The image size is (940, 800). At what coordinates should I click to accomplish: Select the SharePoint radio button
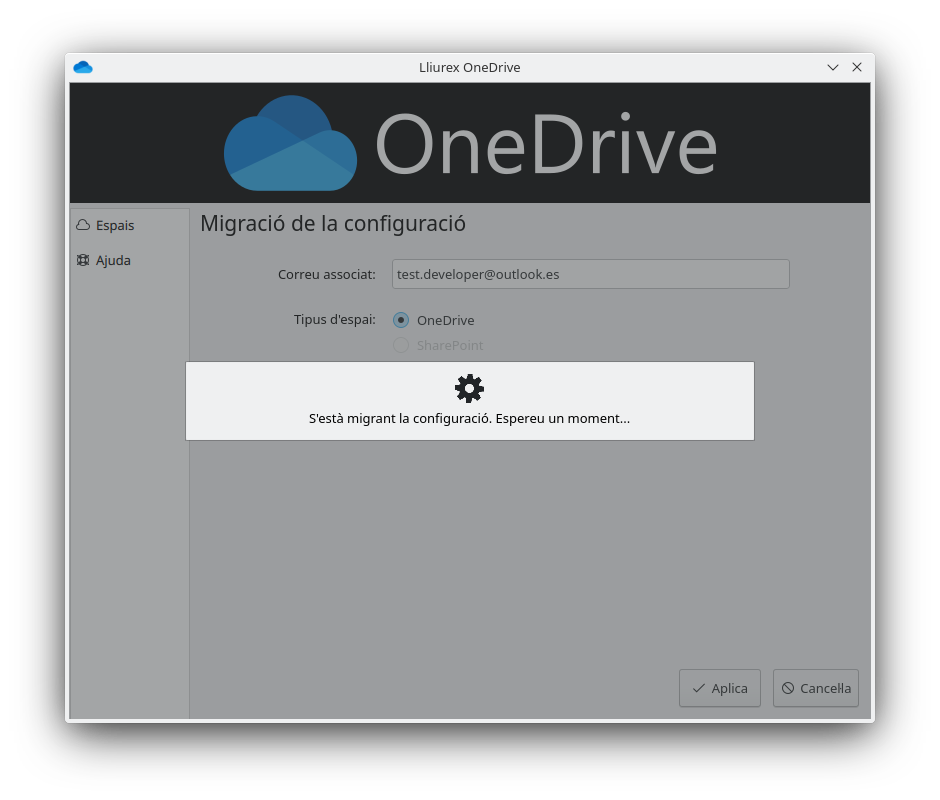(x=401, y=345)
